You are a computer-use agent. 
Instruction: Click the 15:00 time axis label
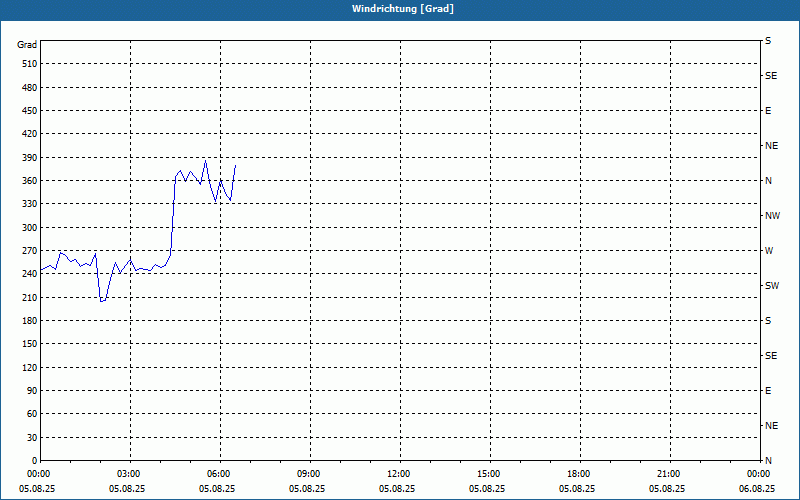(489, 474)
